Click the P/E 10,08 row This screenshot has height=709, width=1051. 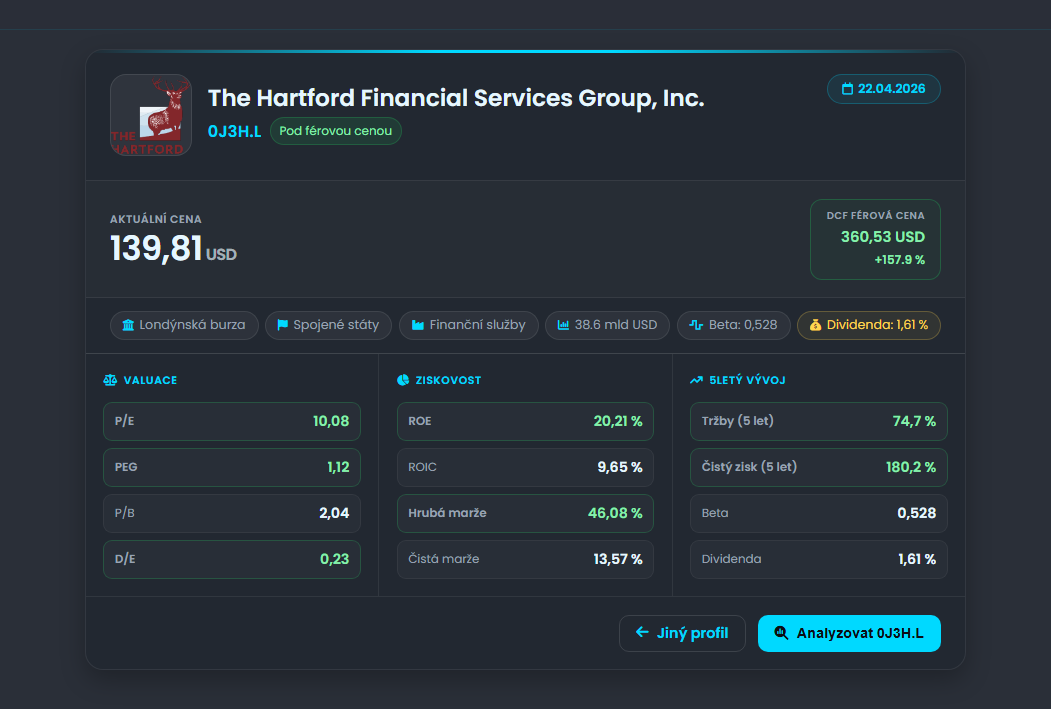[232, 422]
